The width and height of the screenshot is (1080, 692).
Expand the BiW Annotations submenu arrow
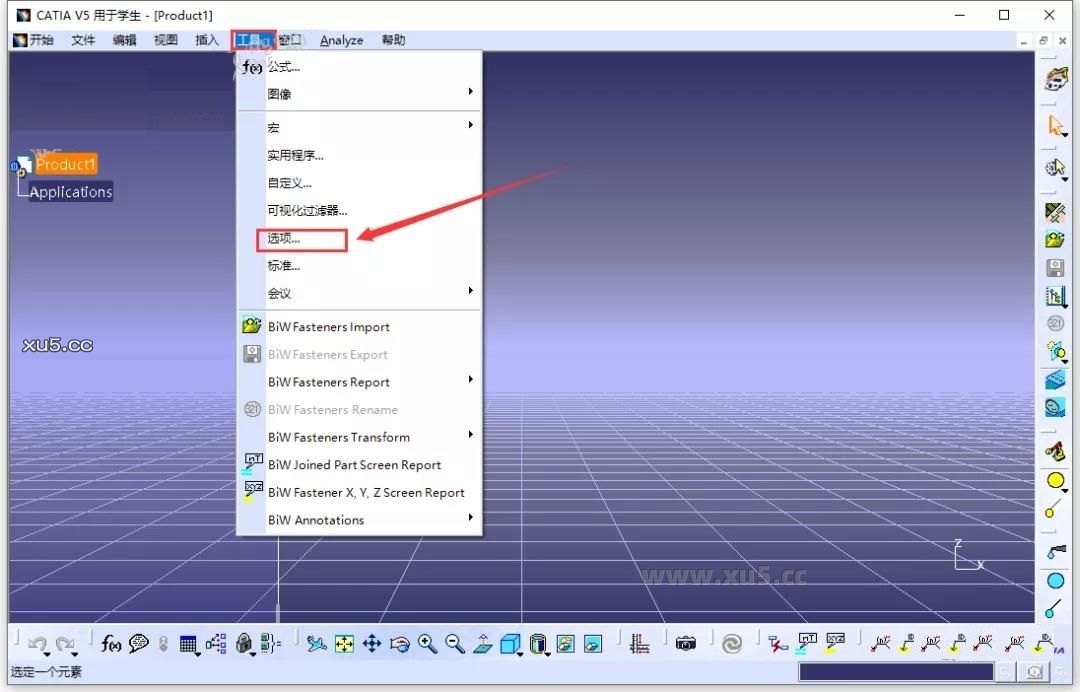[x=470, y=519]
